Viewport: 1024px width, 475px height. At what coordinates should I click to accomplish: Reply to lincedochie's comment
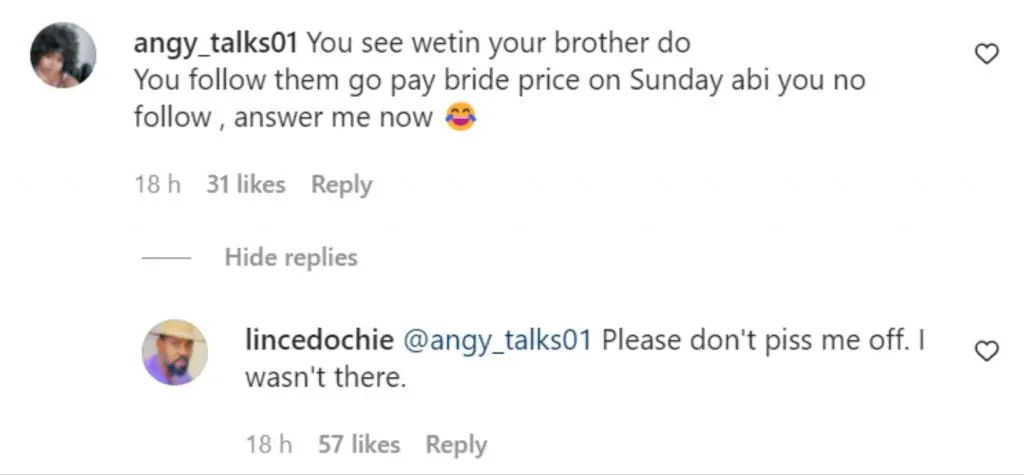(x=456, y=445)
